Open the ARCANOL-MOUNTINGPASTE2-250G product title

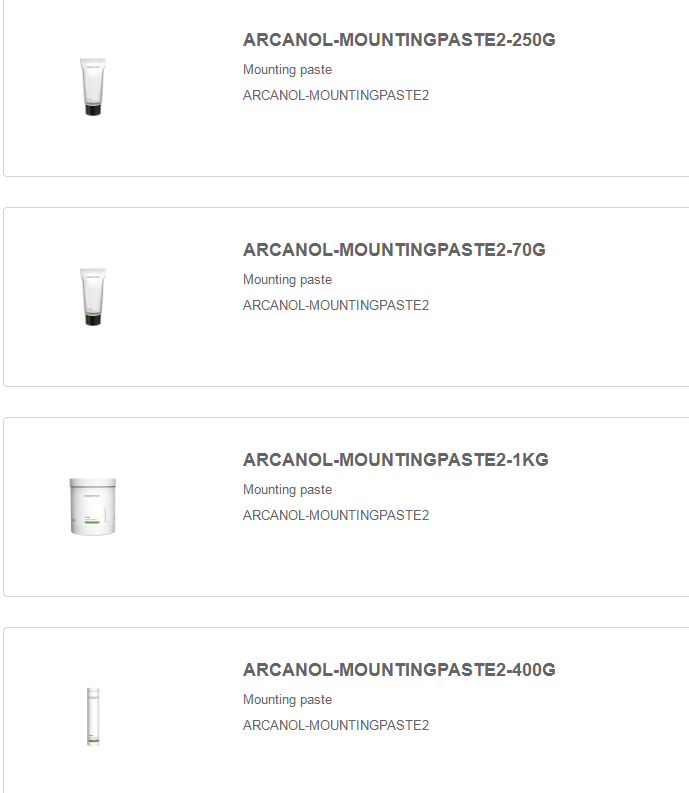[398, 40]
